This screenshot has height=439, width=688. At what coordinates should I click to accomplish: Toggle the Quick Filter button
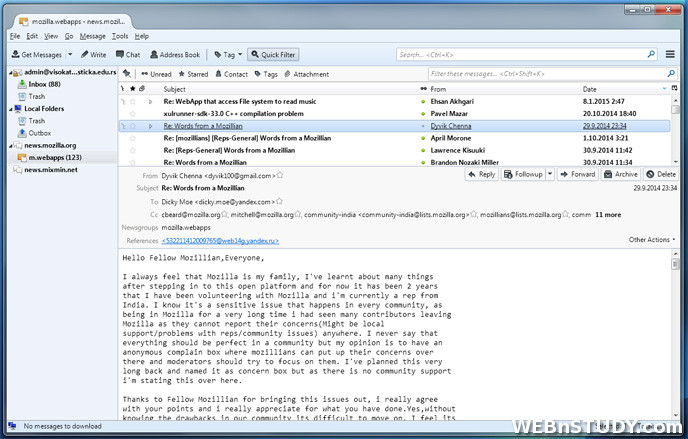click(273, 55)
